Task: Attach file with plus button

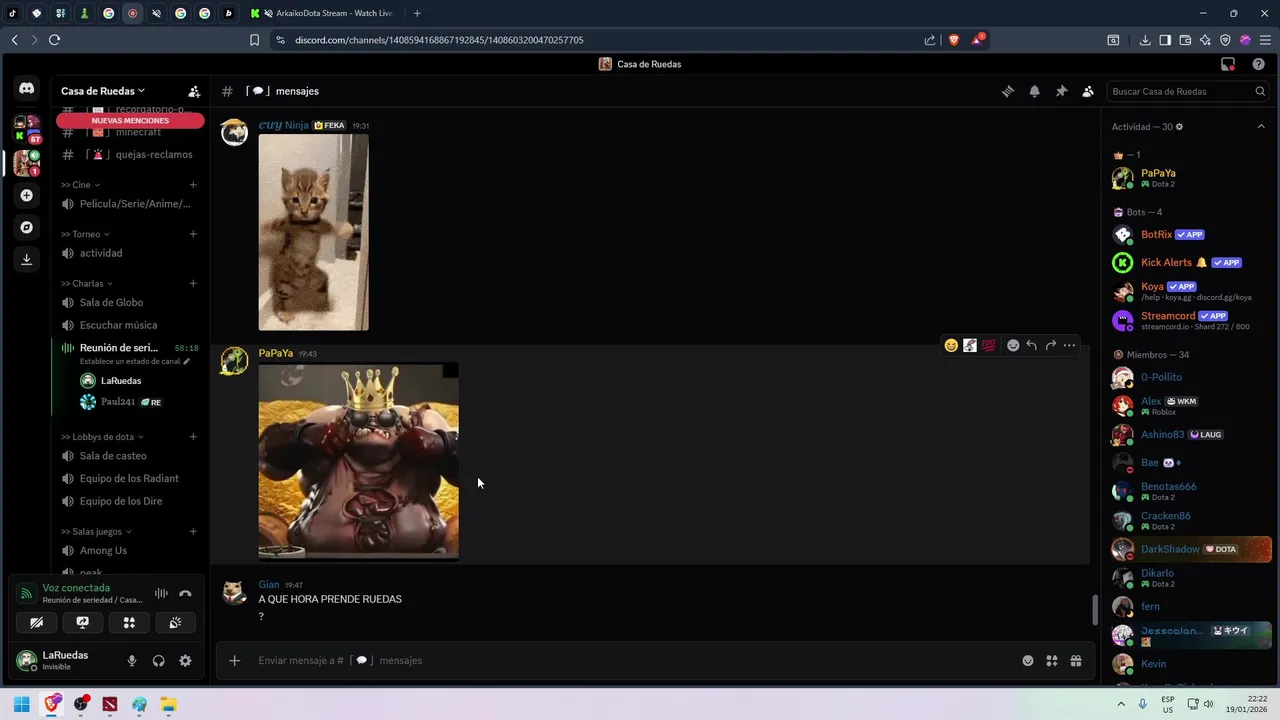Action: (234, 661)
